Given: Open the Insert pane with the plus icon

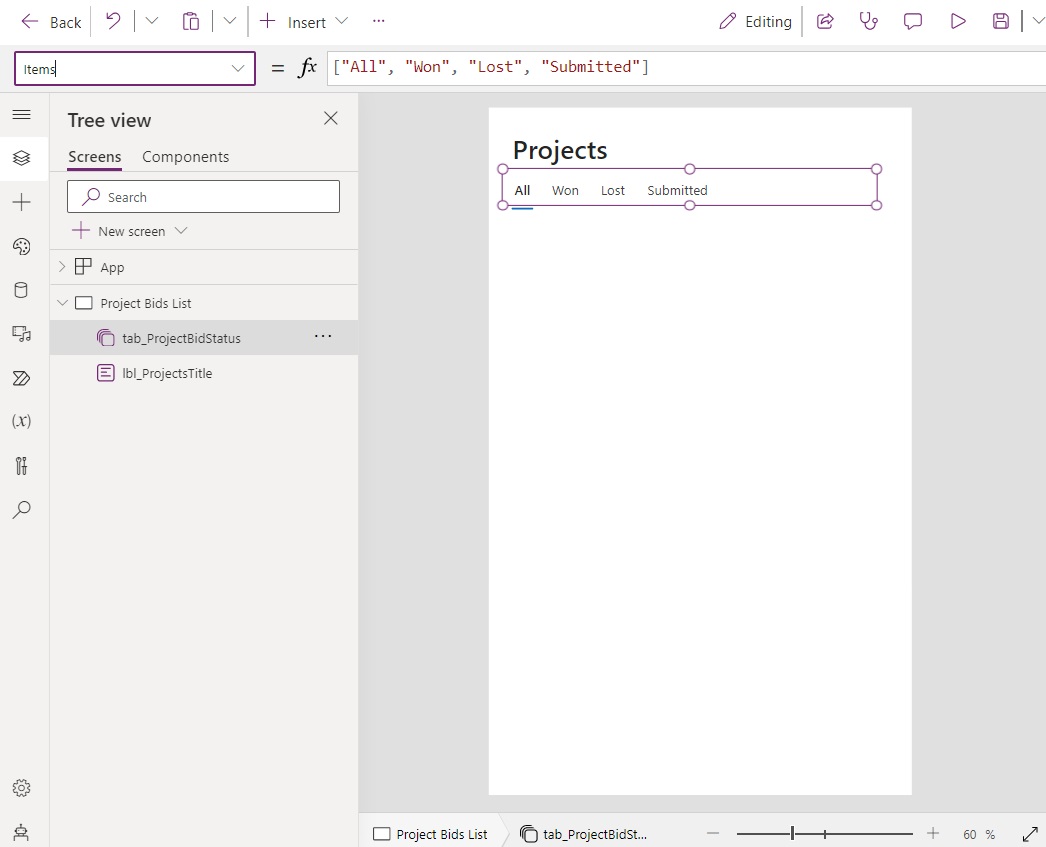Looking at the screenshot, I should 22,202.
